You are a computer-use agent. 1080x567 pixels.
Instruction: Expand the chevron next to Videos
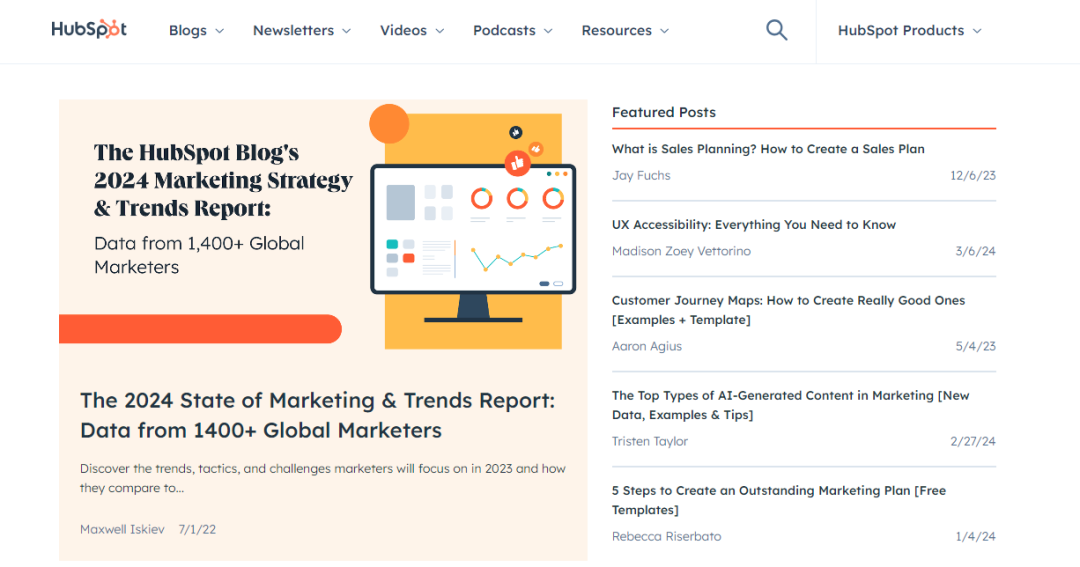(x=440, y=31)
